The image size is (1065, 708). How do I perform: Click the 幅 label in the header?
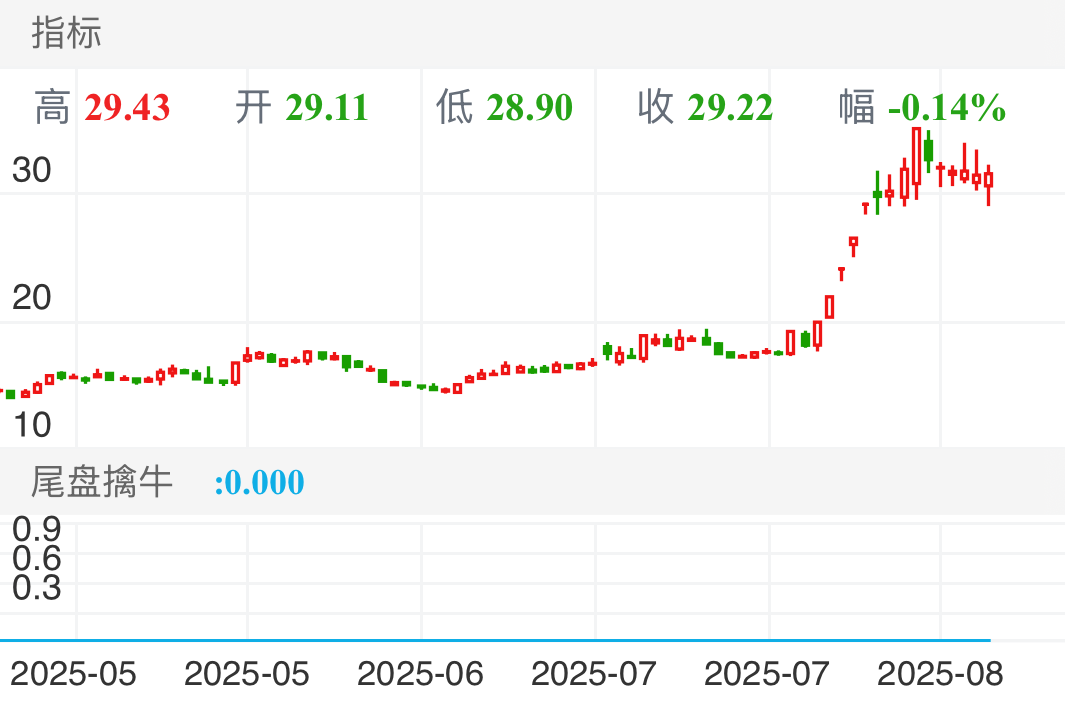pyautogui.click(x=856, y=108)
